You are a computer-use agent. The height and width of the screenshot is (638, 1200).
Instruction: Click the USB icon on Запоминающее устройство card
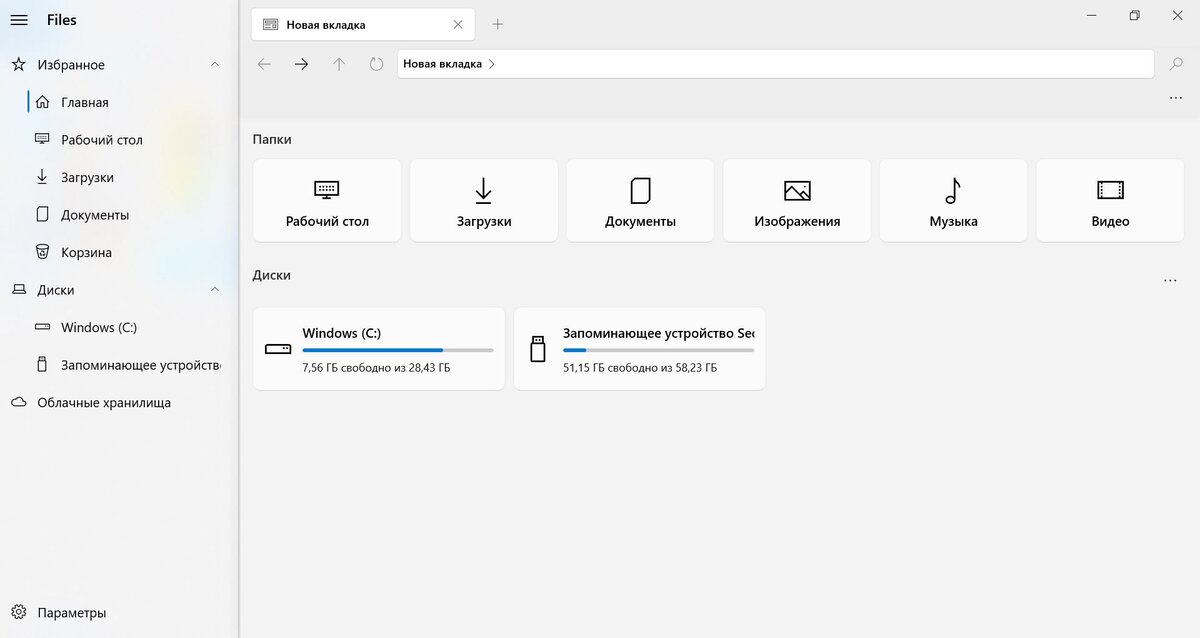coord(538,349)
